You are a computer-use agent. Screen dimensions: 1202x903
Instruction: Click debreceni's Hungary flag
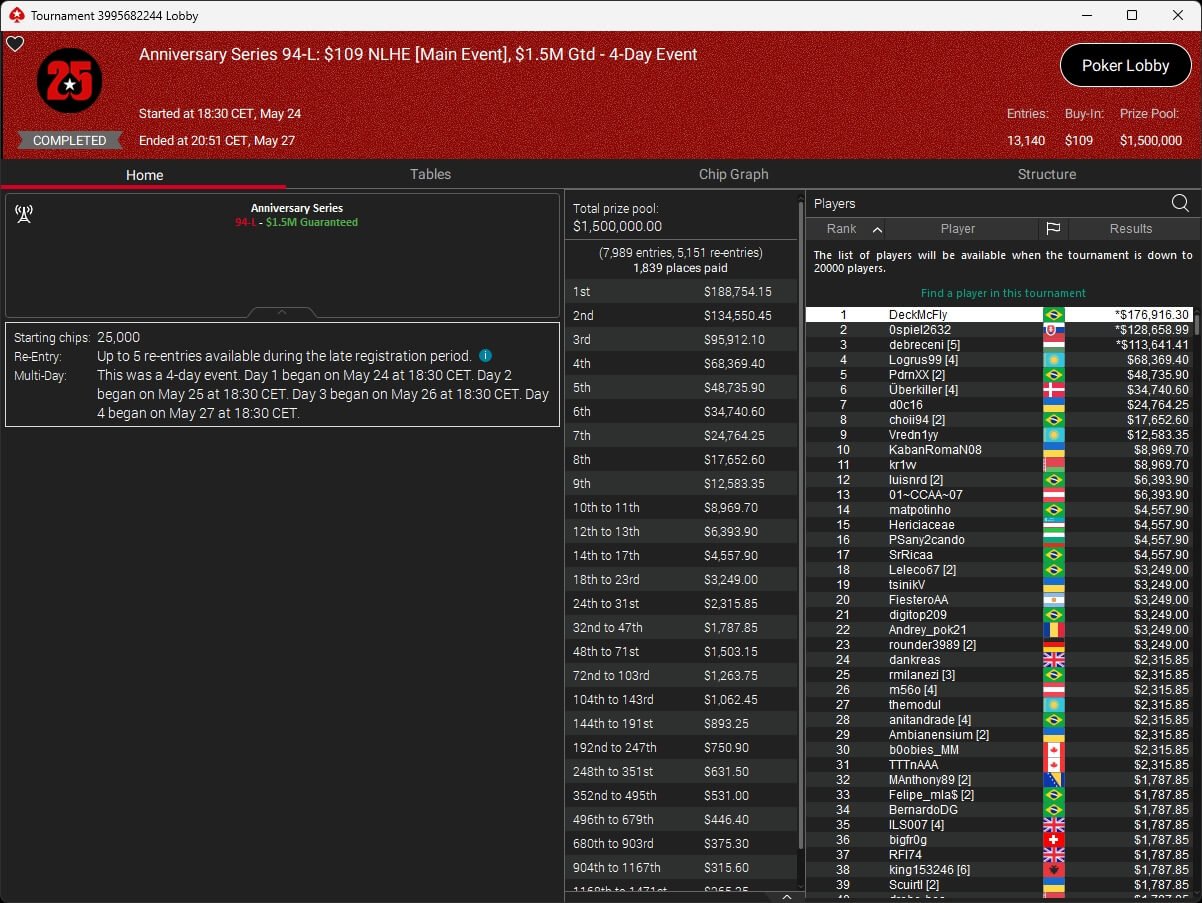[1053, 345]
